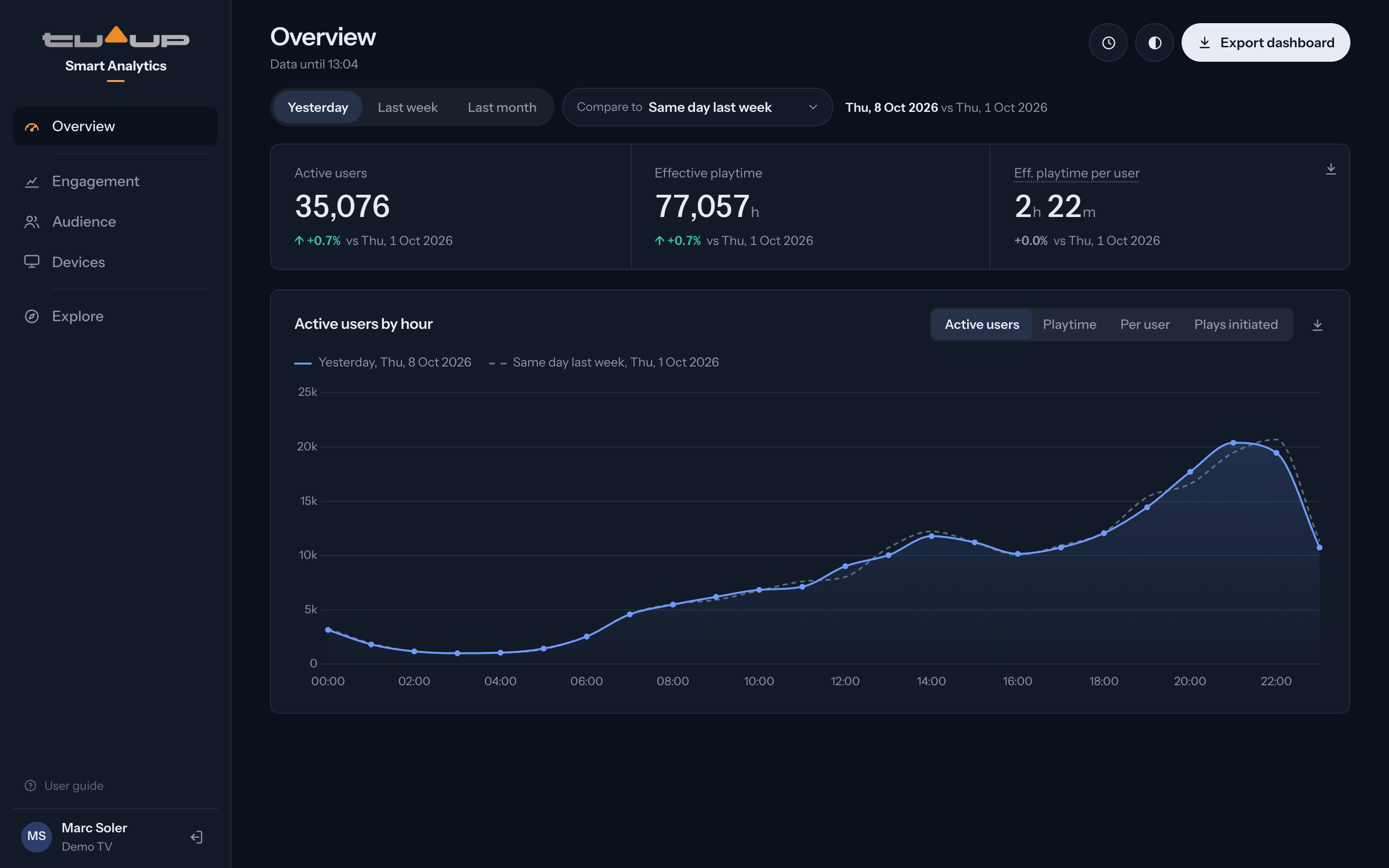This screenshot has width=1389, height=868.
Task: Click the Marc Soler account name
Action: [94, 828]
